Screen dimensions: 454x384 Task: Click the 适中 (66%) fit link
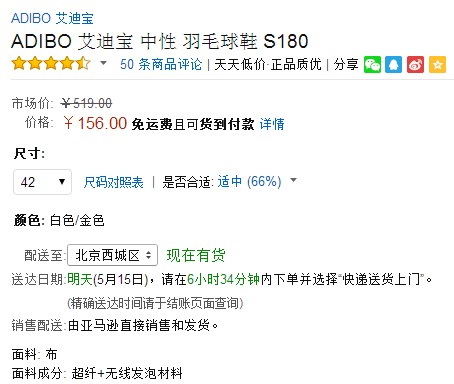pos(249,182)
